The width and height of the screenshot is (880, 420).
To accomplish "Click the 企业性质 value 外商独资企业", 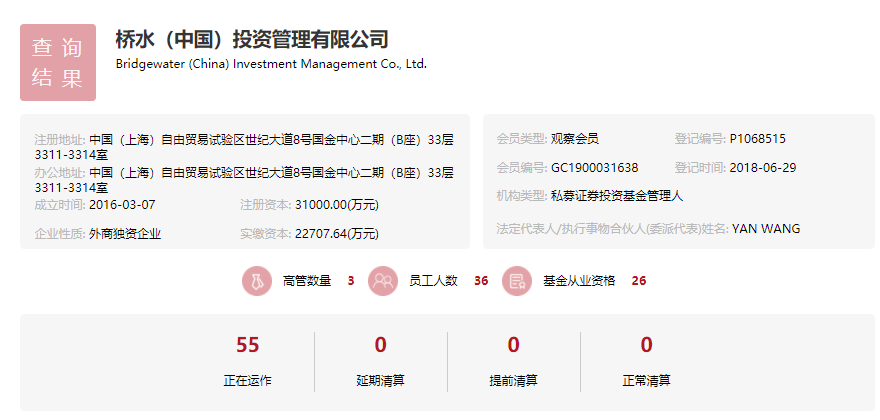I will click(125, 234).
